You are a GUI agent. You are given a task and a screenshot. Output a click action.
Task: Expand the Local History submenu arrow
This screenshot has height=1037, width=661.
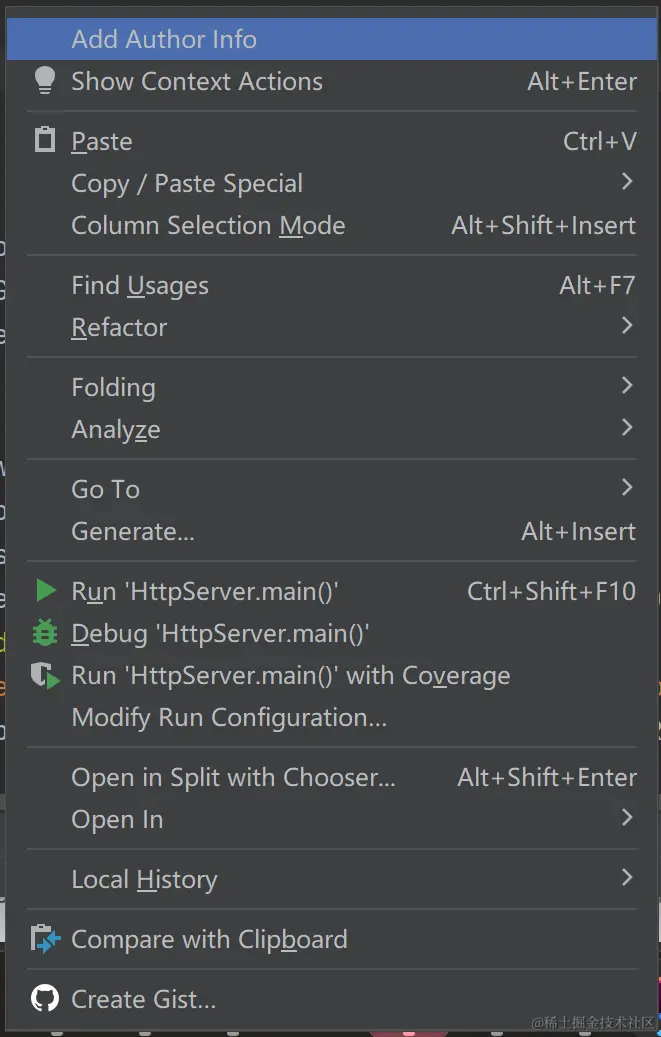pyautogui.click(x=627, y=878)
